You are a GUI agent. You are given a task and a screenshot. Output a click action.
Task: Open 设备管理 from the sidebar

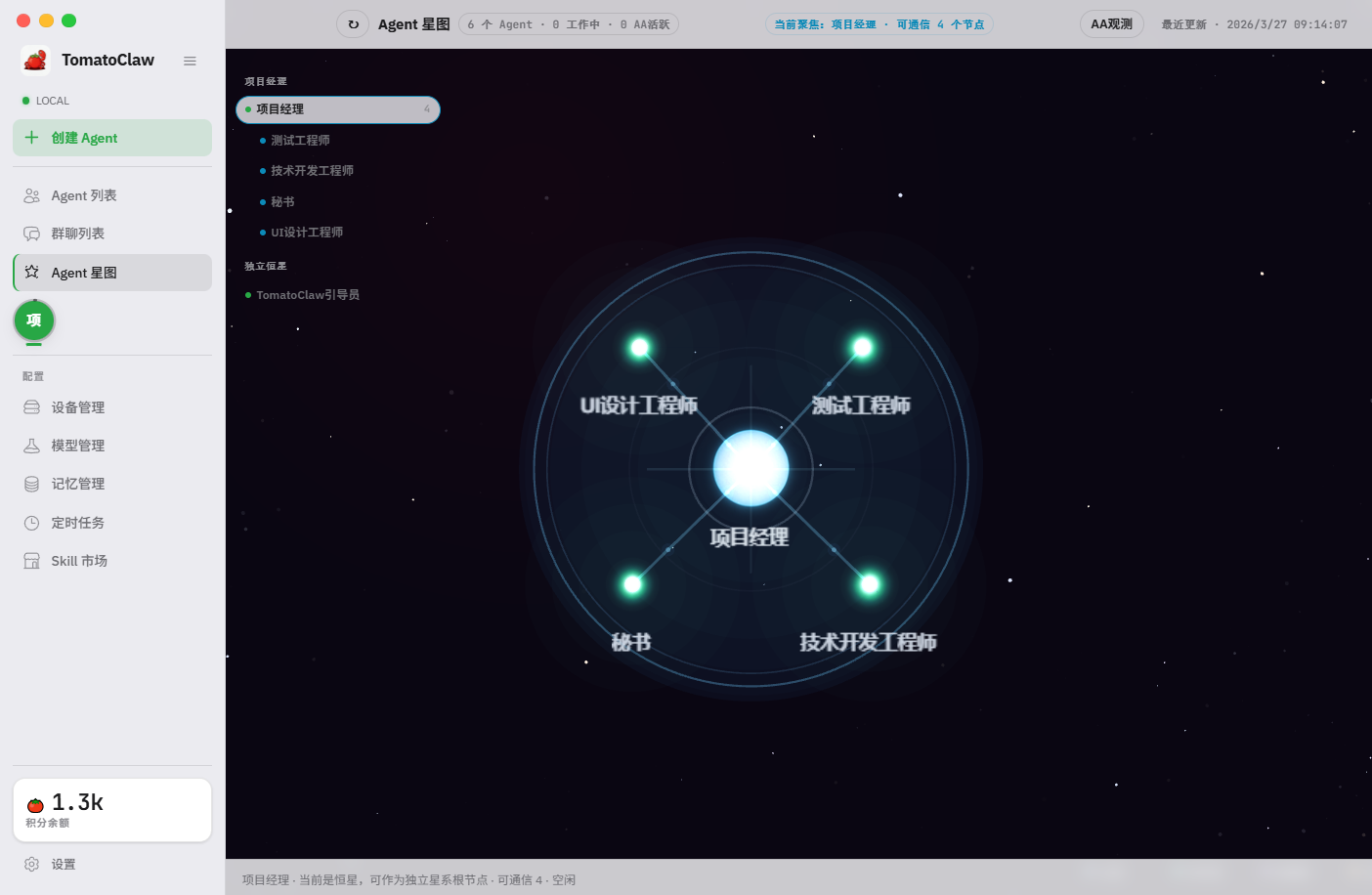[78, 407]
